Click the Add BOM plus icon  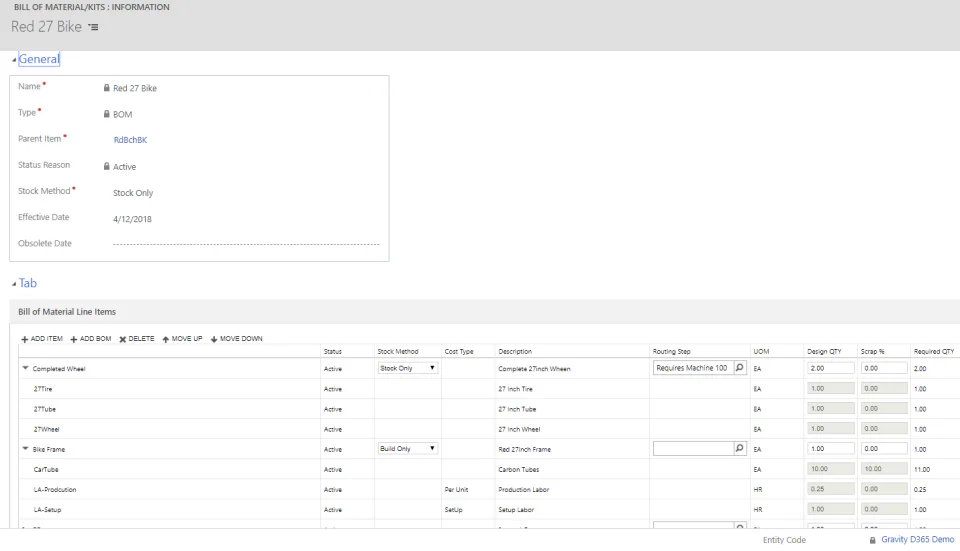[73, 339]
